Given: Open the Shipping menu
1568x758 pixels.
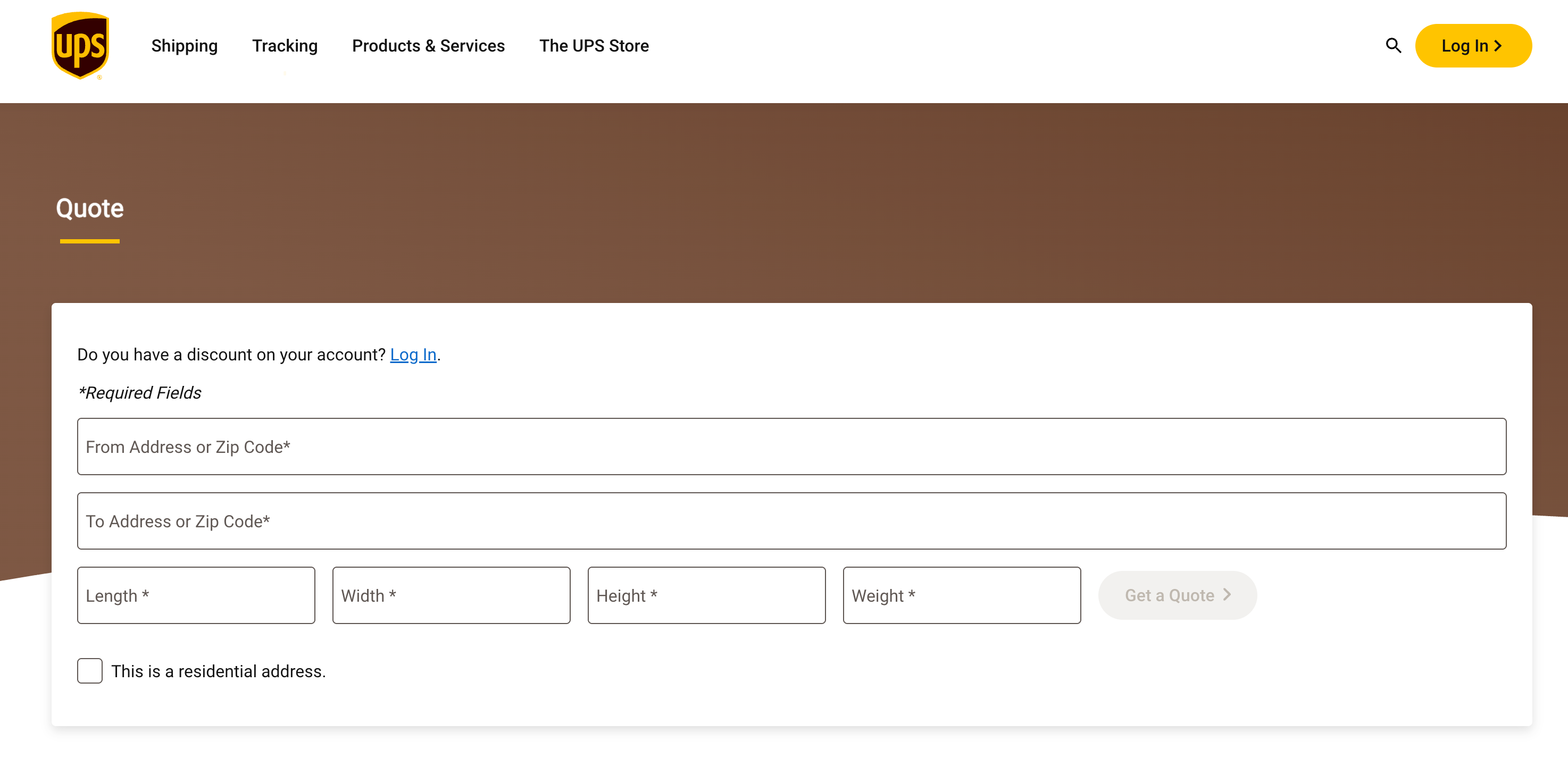Looking at the screenshot, I should pos(185,46).
